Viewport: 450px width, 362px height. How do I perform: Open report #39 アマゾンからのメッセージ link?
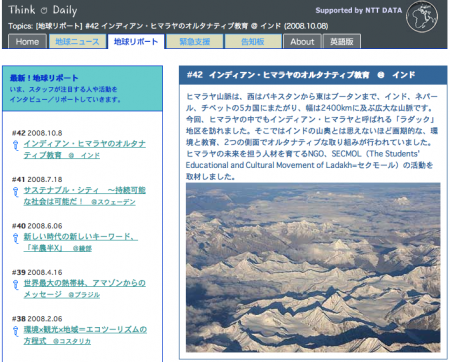[85, 289]
